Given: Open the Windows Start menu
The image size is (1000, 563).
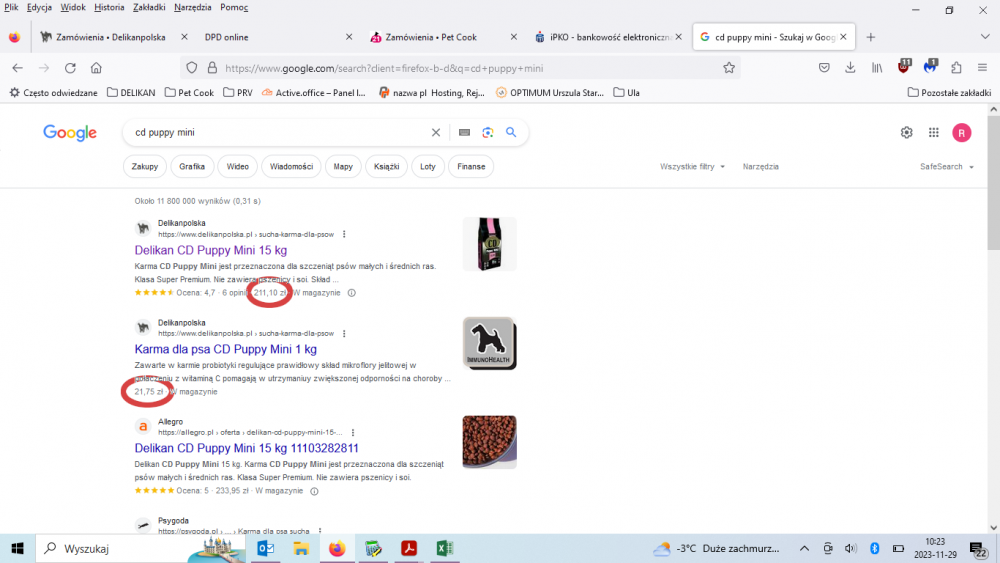Looking at the screenshot, I should click(17, 548).
